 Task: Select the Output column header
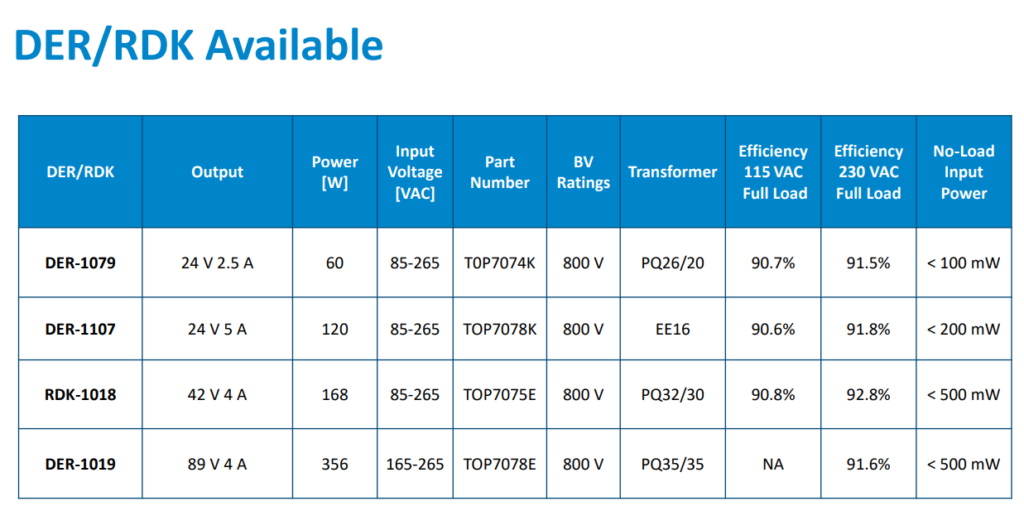(217, 172)
